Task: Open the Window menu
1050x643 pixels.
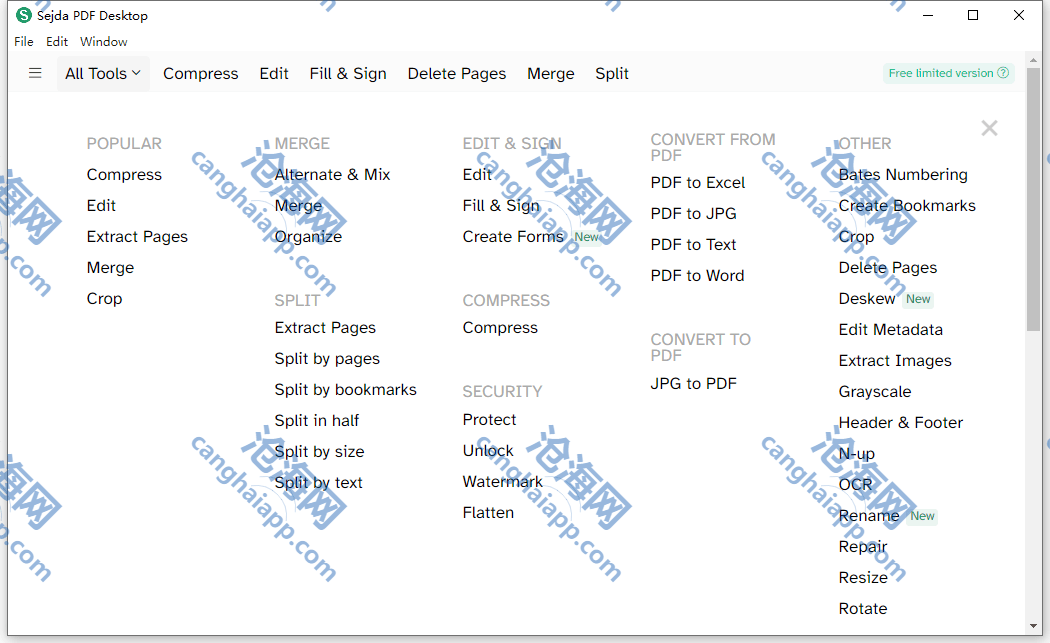Action: [x=104, y=42]
